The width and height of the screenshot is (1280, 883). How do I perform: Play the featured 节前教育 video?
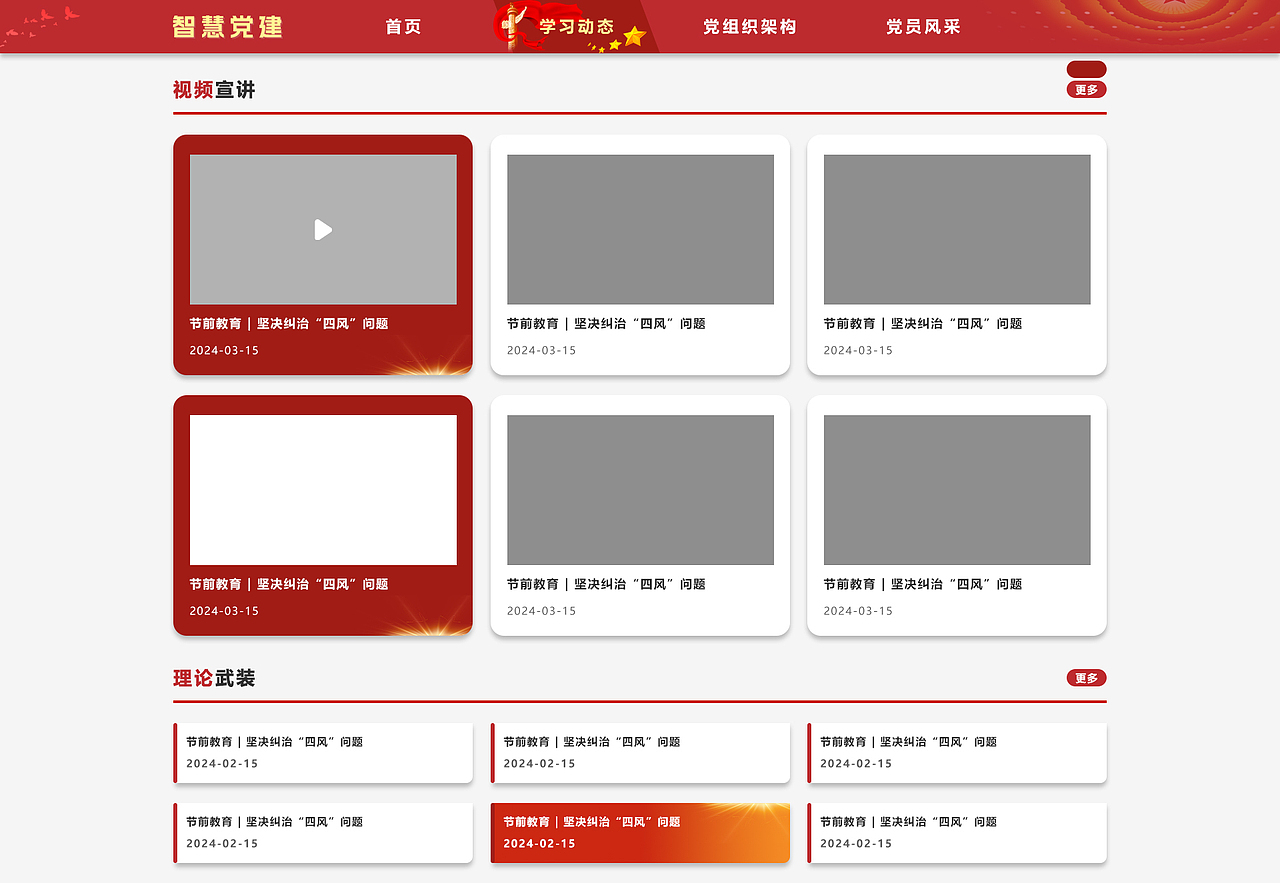322,230
